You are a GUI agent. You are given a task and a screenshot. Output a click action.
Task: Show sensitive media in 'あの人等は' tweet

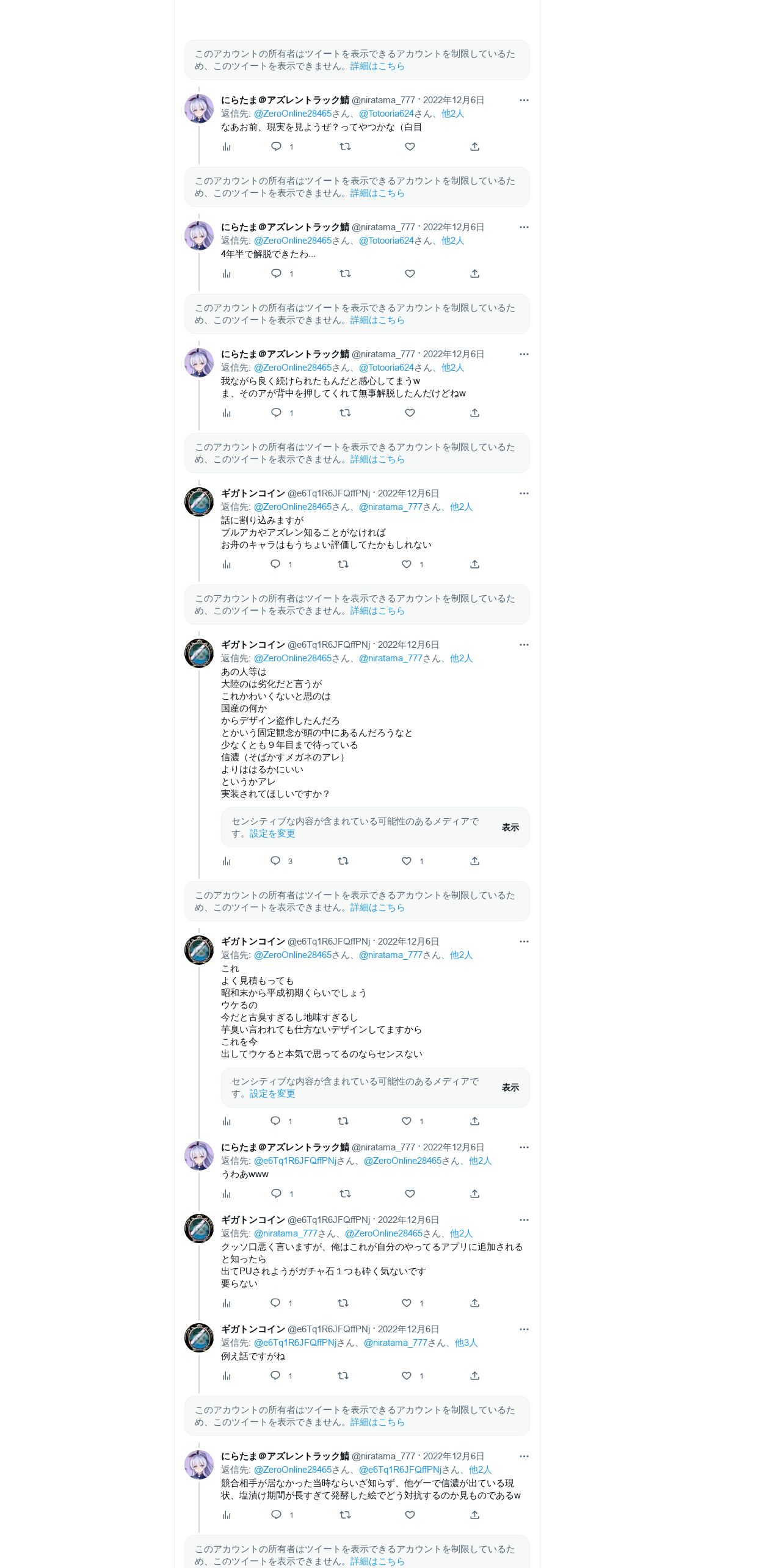(x=510, y=827)
